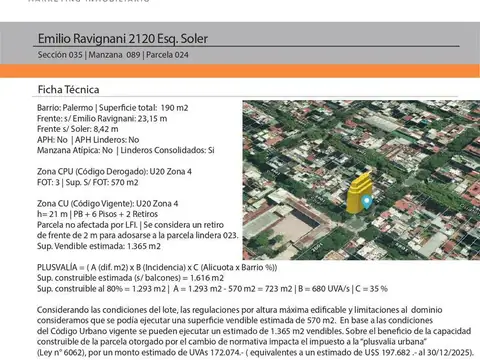Click the line starting 'del Código Urbano vigente'
This screenshot has width=480, height=360.
click(x=254, y=331)
